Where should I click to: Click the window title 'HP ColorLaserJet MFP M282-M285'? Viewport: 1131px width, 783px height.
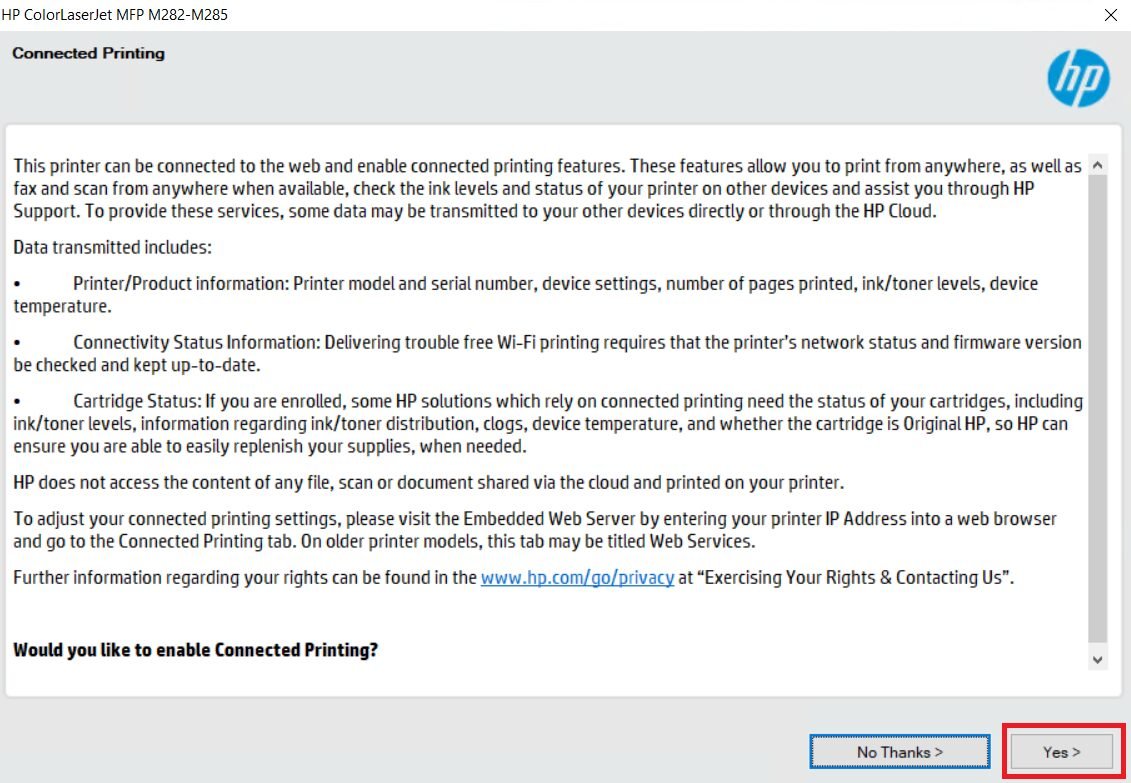pos(115,14)
